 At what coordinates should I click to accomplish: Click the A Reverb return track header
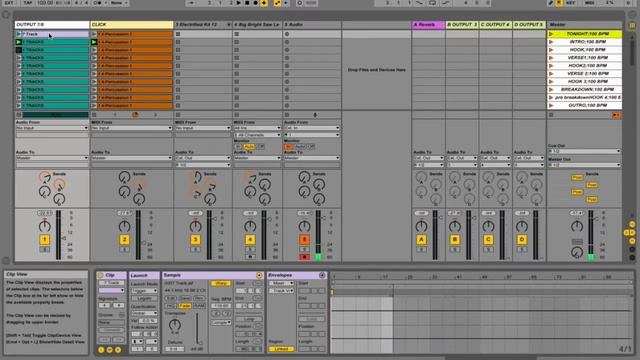(428, 25)
